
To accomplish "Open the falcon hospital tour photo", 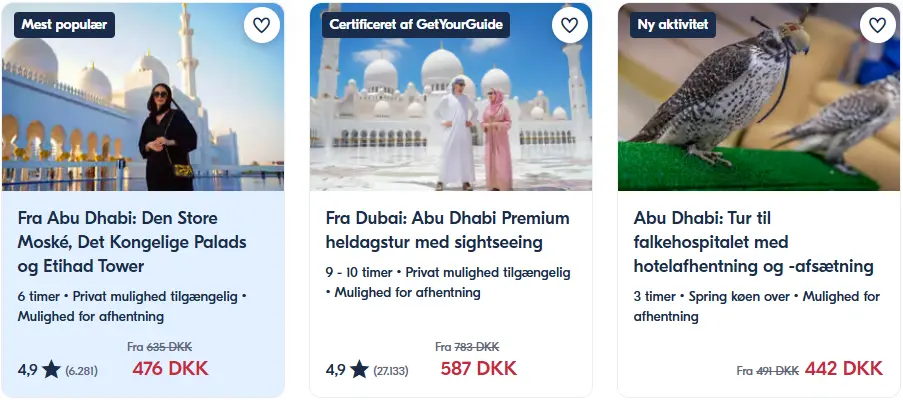I will pyautogui.click(x=759, y=97).
